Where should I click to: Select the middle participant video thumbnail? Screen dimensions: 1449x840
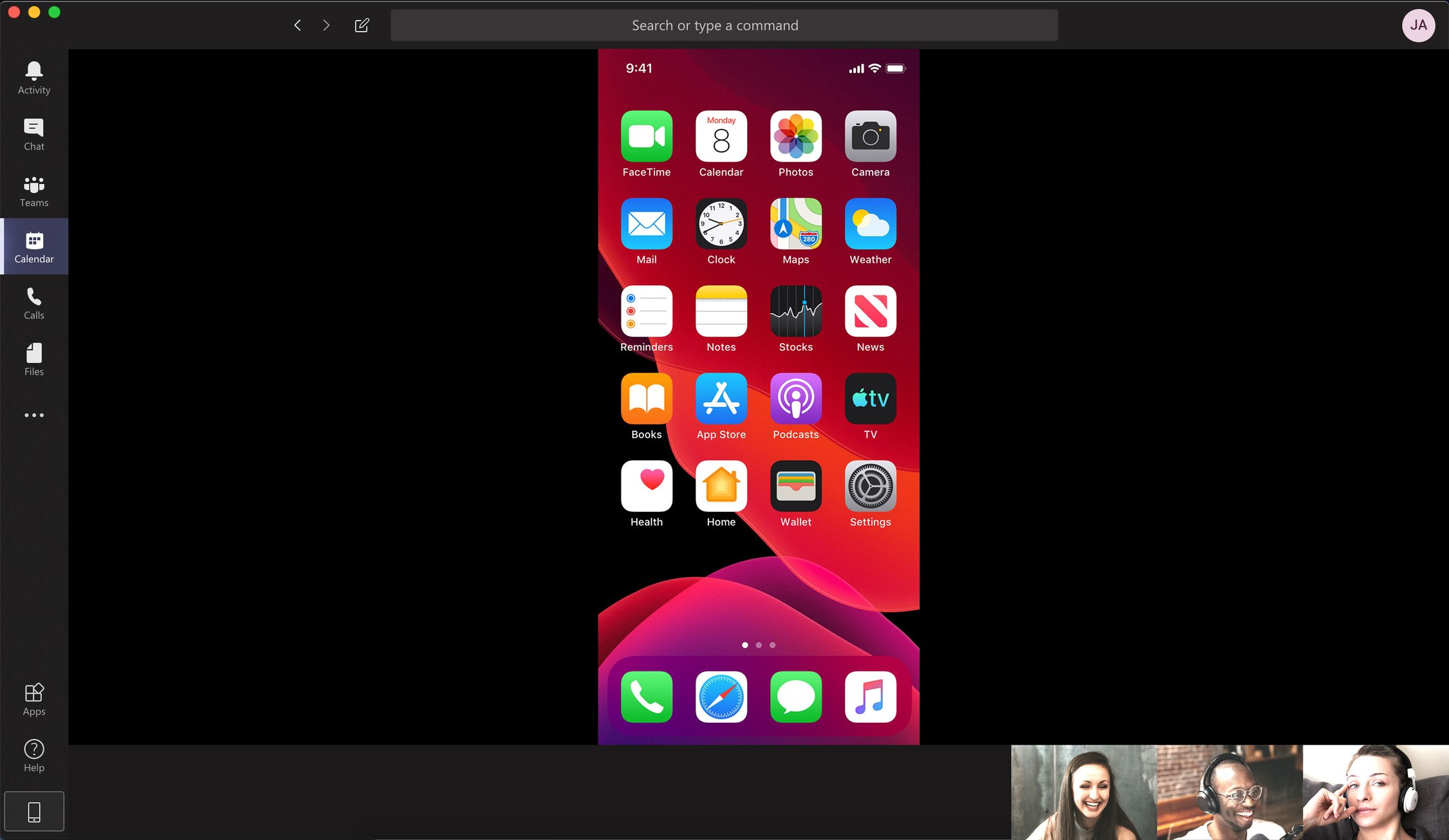[x=1229, y=792]
